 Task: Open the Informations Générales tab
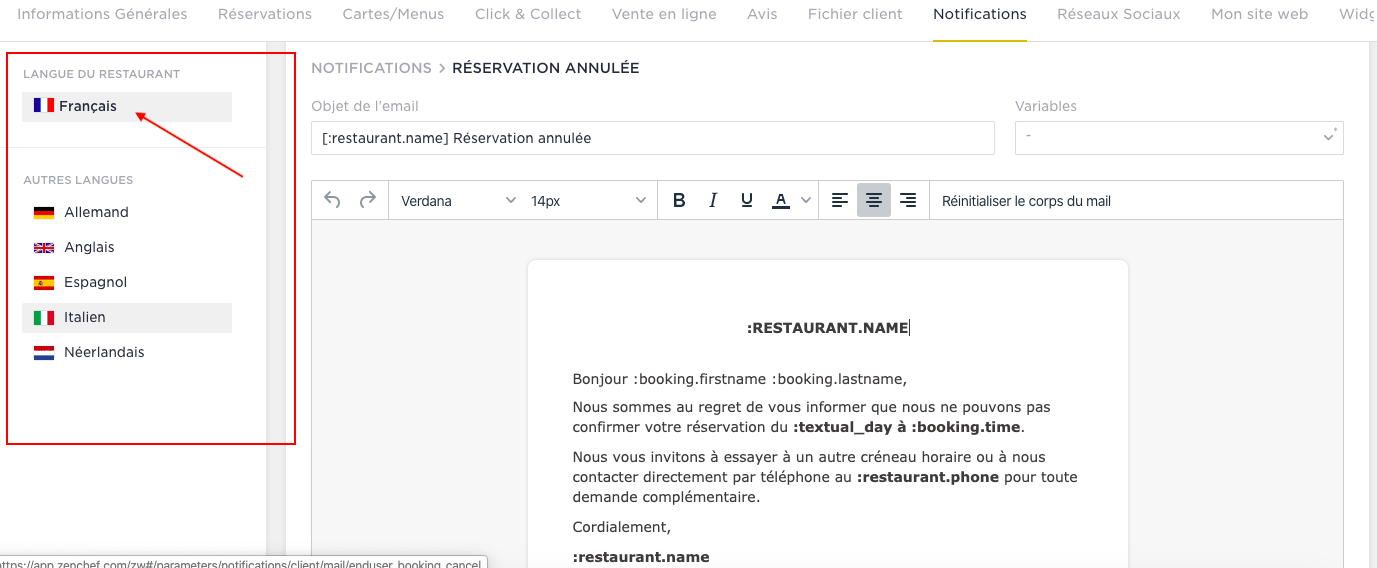(x=102, y=14)
